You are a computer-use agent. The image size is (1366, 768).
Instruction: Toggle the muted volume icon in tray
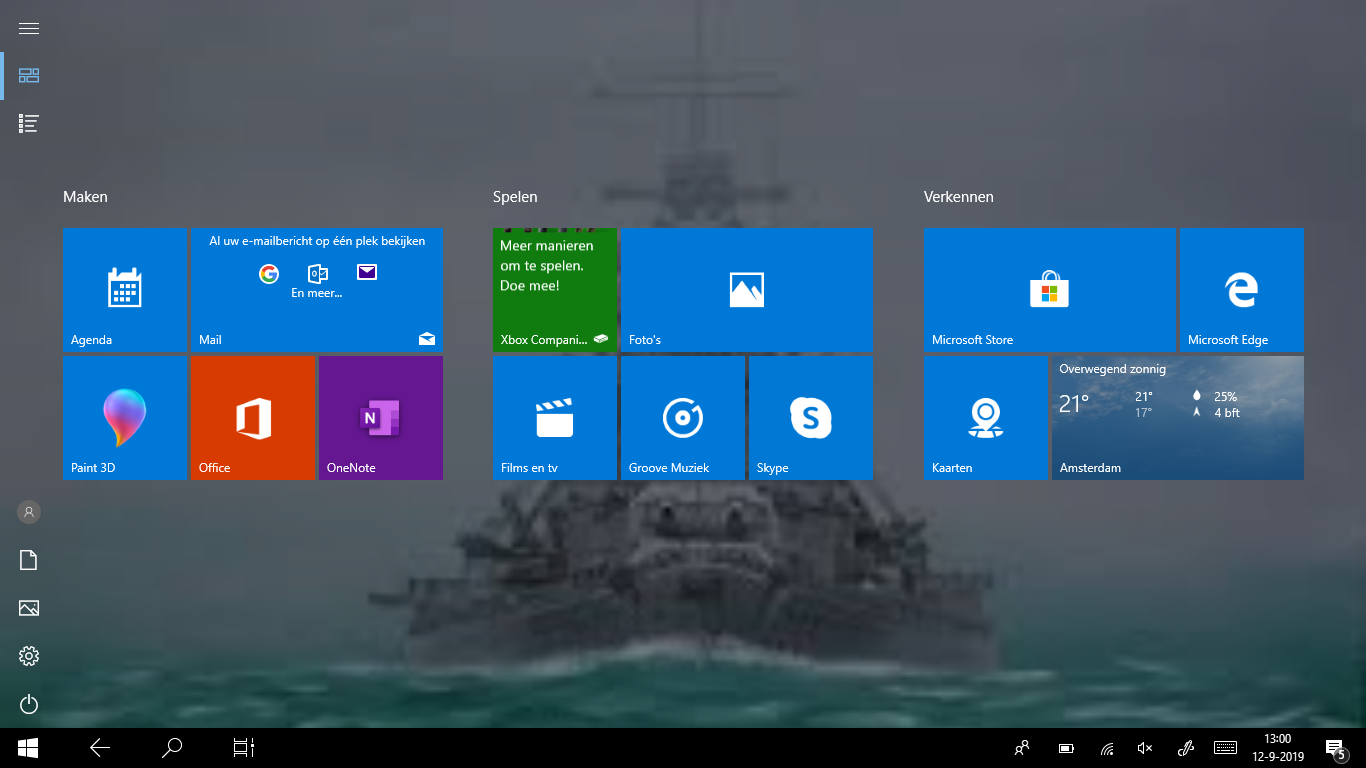[x=1145, y=748]
